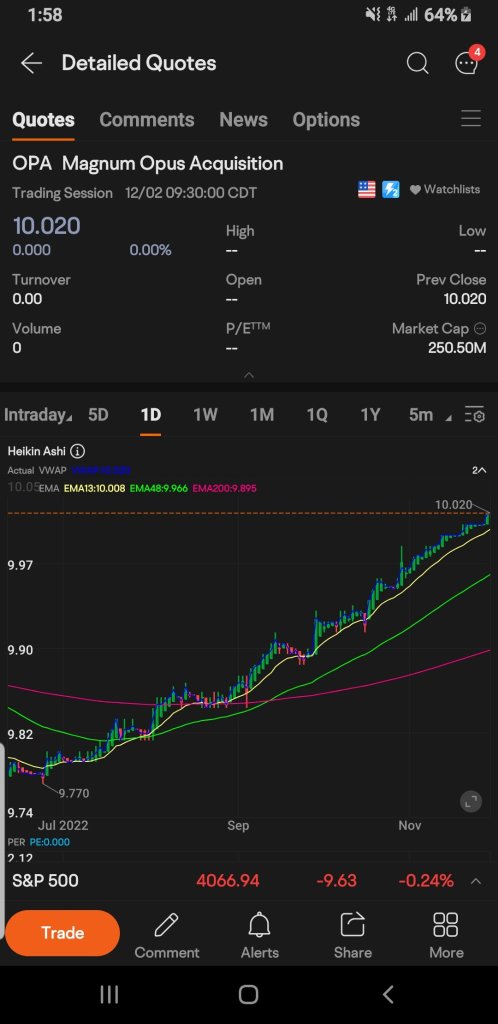Tap the US flag market icon

click(367, 190)
